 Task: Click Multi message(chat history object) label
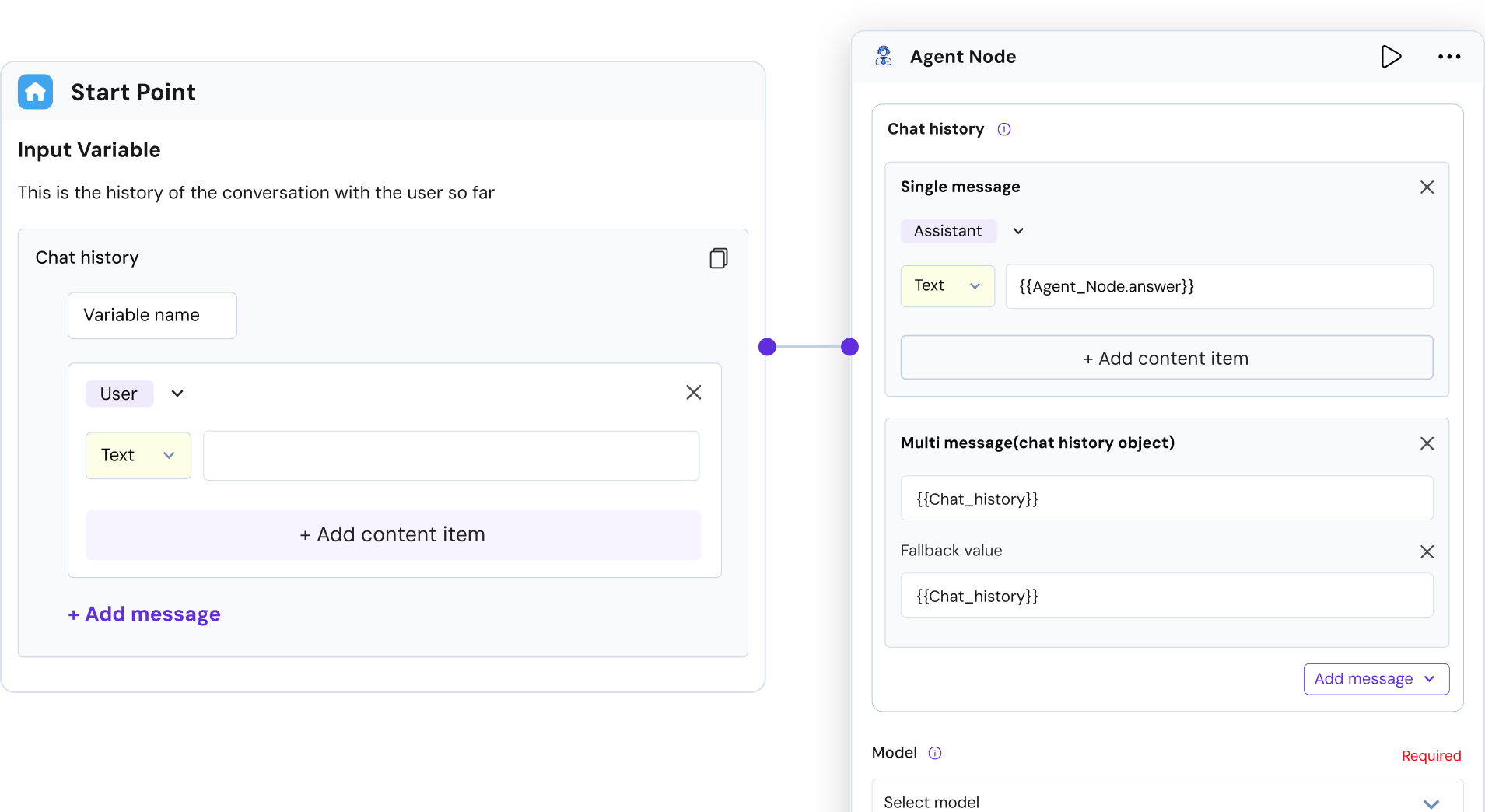click(1037, 443)
